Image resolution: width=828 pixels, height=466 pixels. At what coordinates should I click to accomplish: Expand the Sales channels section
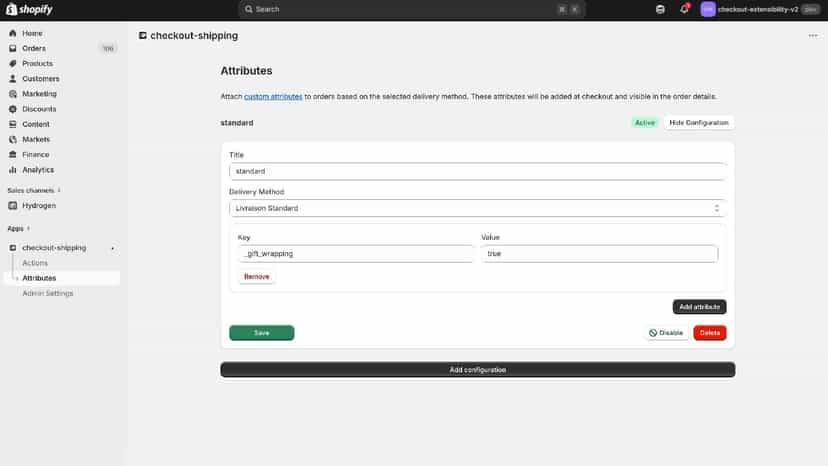pyautogui.click(x=59, y=190)
